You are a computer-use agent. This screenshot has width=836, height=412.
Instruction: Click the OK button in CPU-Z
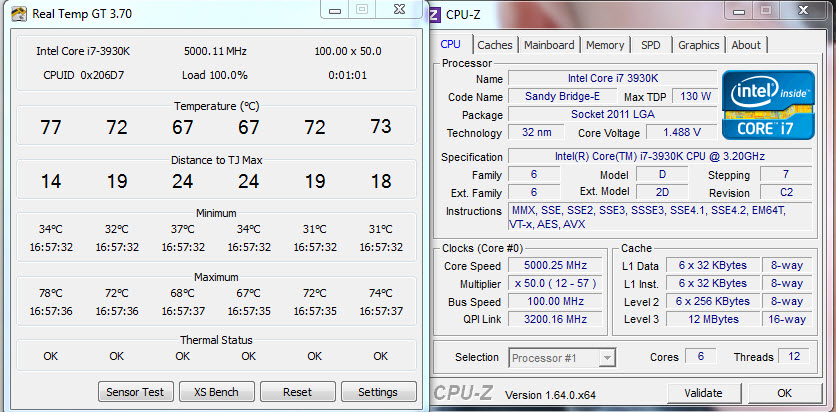tap(784, 393)
